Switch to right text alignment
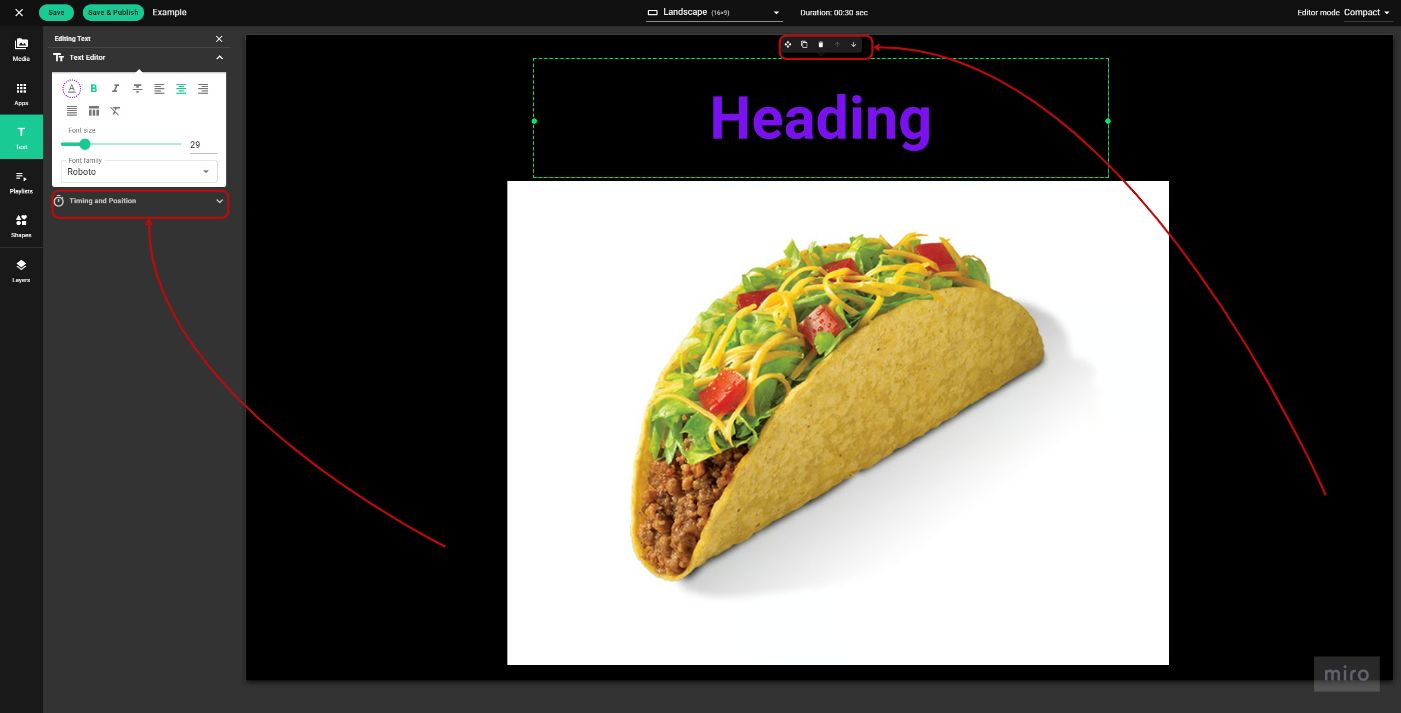The image size is (1401, 713). tap(203, 88)
